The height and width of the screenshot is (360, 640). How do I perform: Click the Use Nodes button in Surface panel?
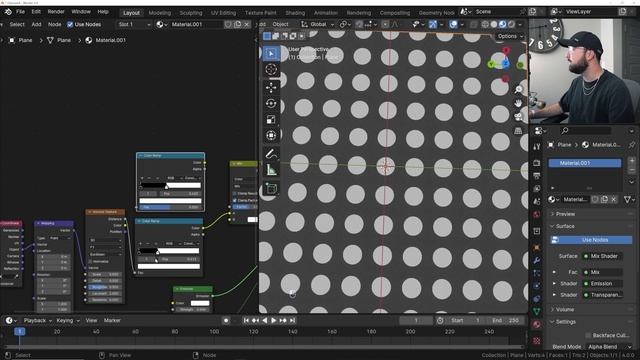pos(591,240)
